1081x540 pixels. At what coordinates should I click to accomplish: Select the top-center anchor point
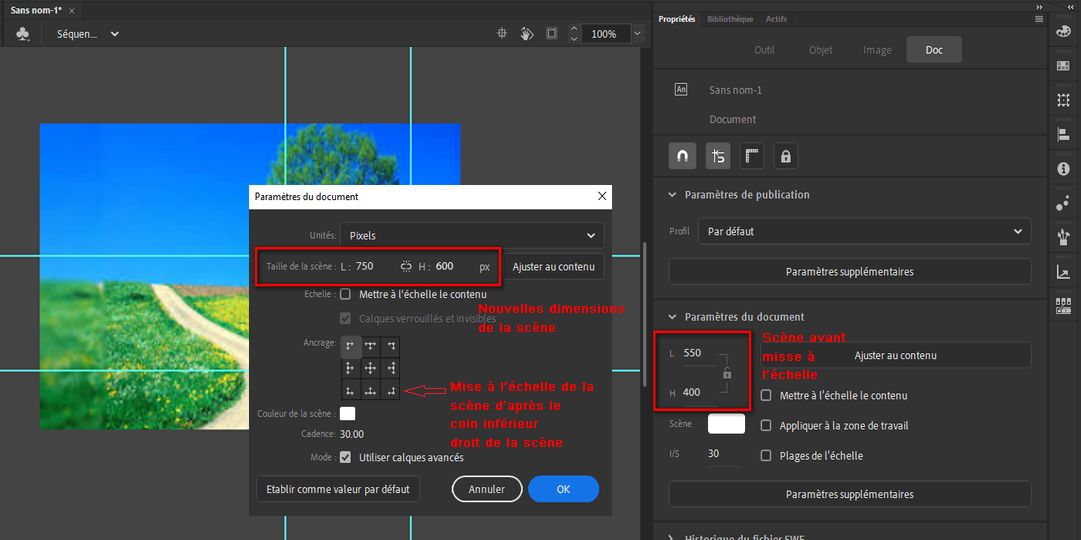coord(371,347)
